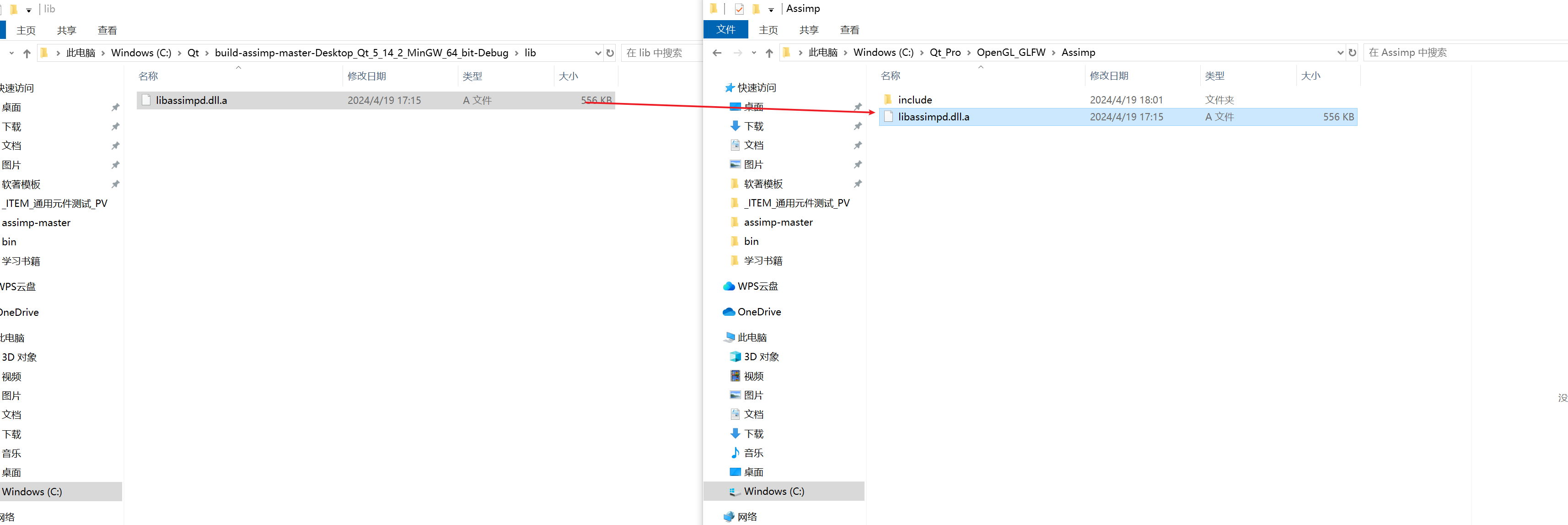The height and width of the screenshot is (525, 1568).
Task: Open the 查看 tab in Assimp window
Action: click(850, 30)
